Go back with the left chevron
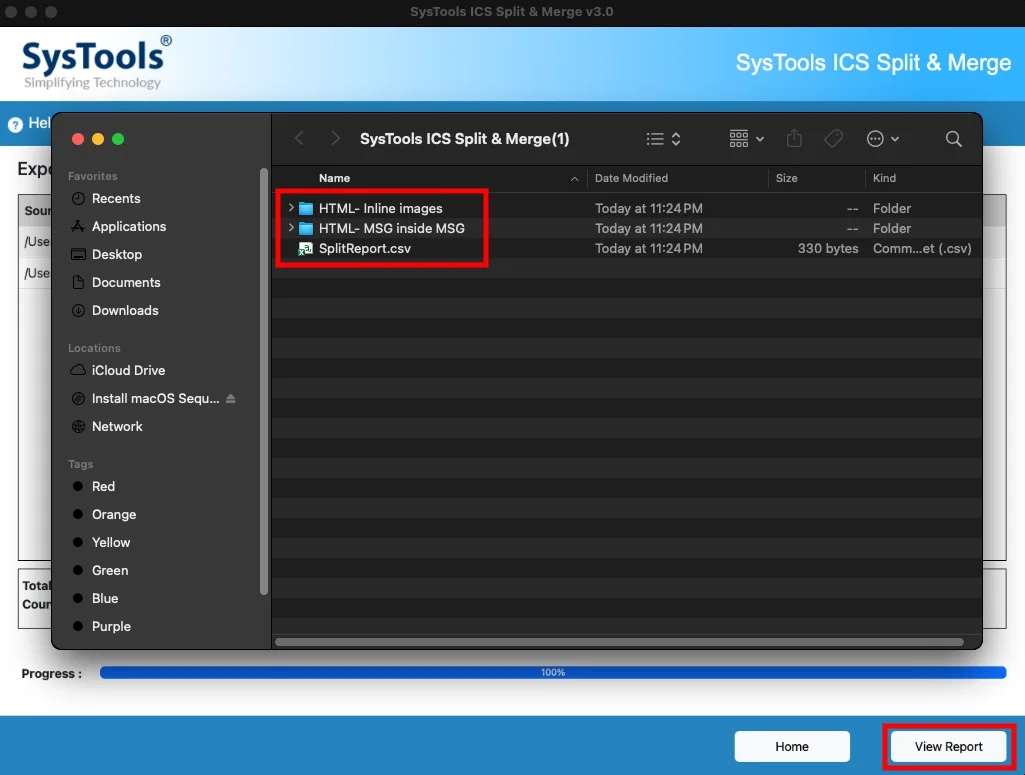Screen dimensions: 1025x775 299,139
